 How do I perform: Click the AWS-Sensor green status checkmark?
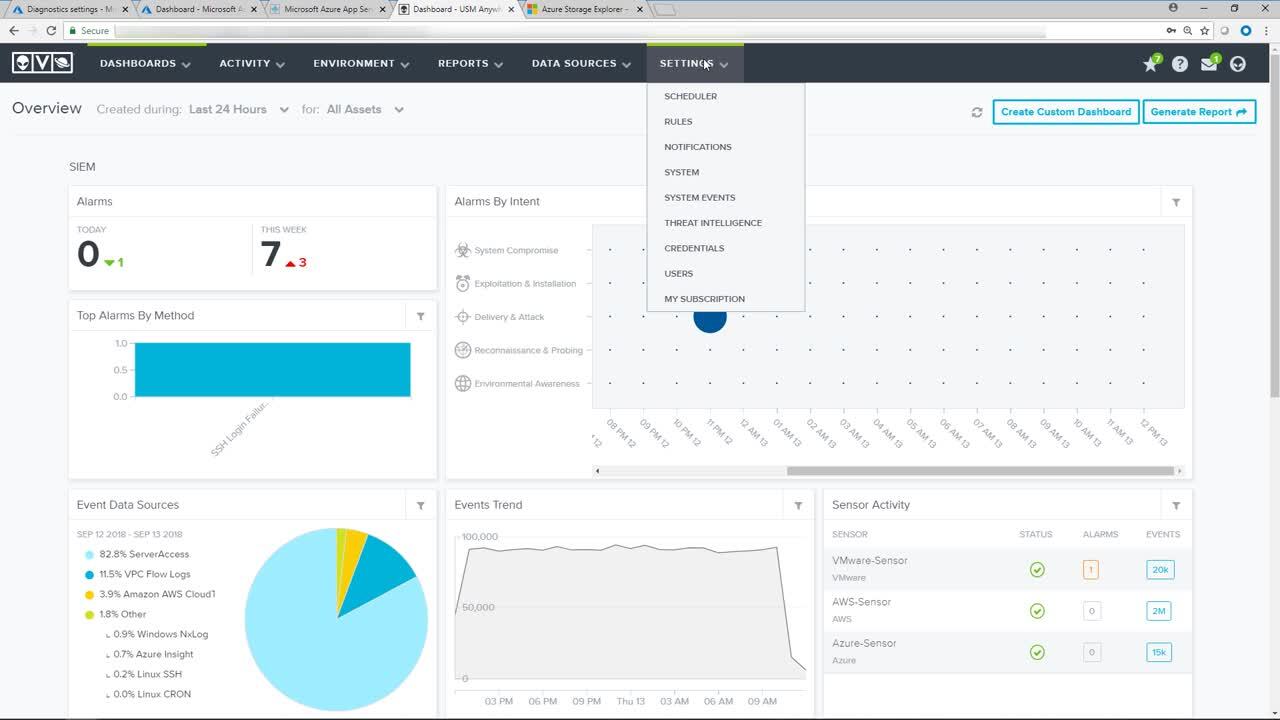click(x=1037, y=611)
